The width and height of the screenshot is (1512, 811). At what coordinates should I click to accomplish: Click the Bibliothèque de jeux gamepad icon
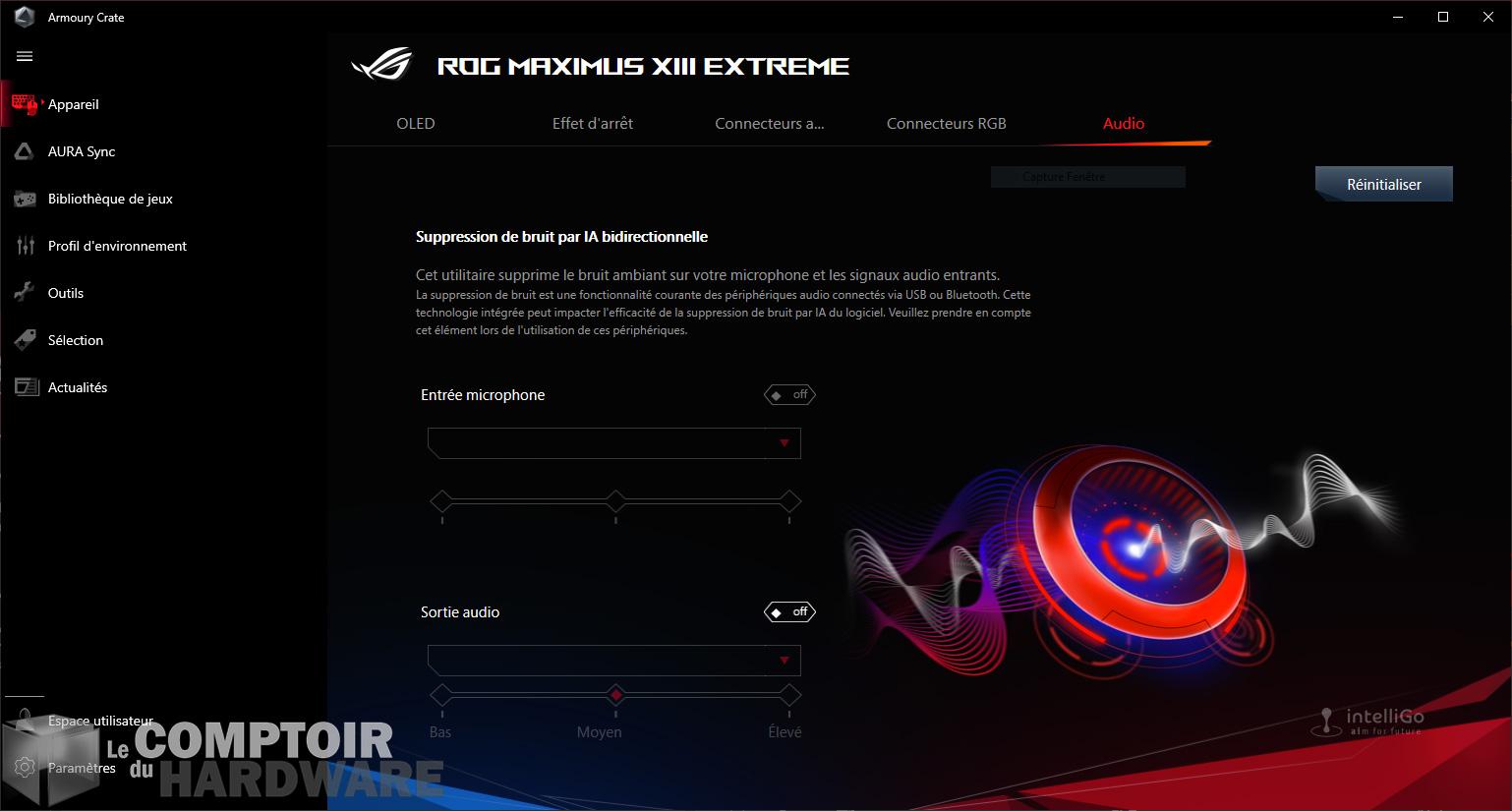tap(25, 199)
